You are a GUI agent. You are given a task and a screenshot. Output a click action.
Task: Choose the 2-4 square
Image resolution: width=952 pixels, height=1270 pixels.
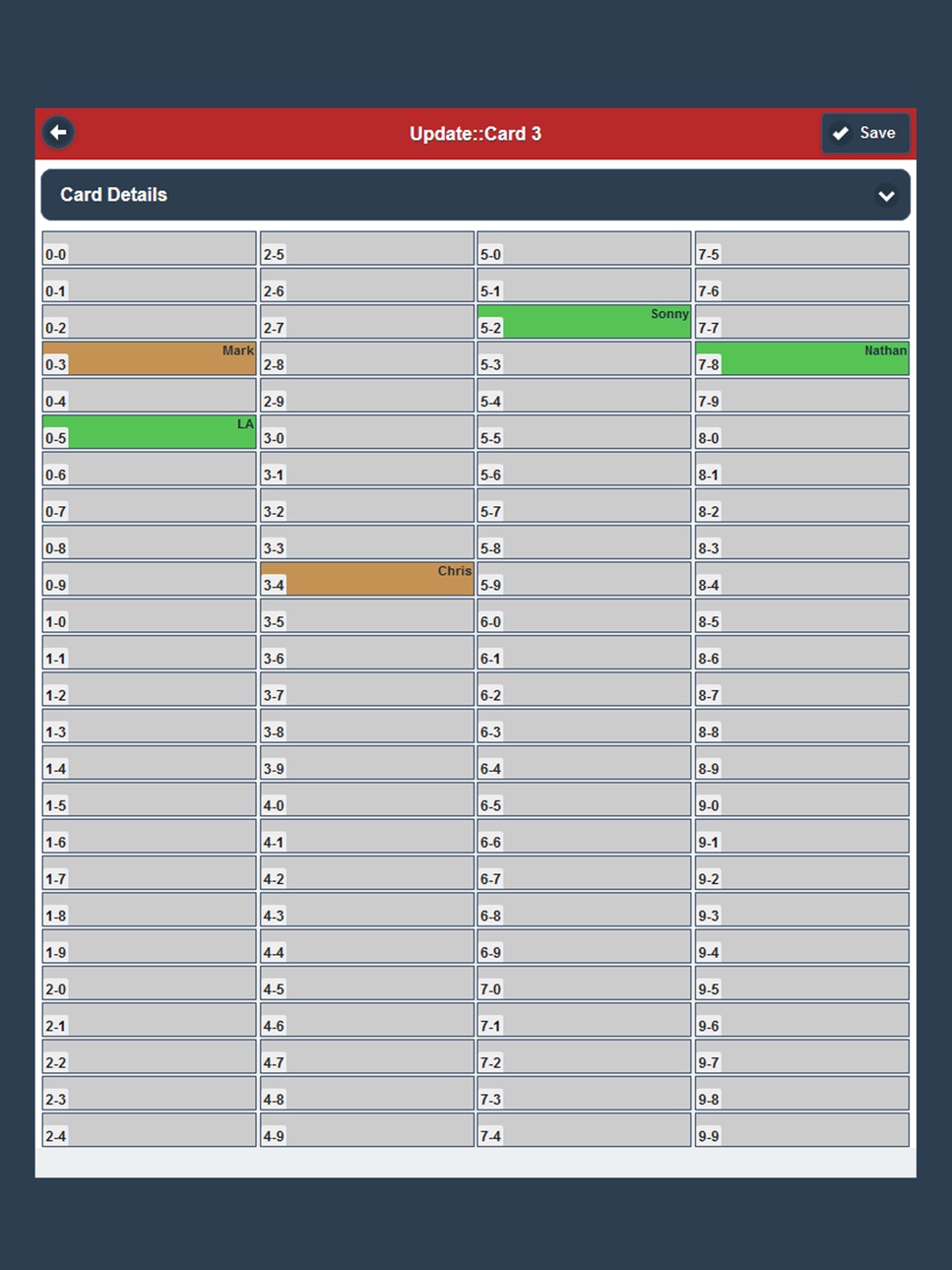point(150,1130)
